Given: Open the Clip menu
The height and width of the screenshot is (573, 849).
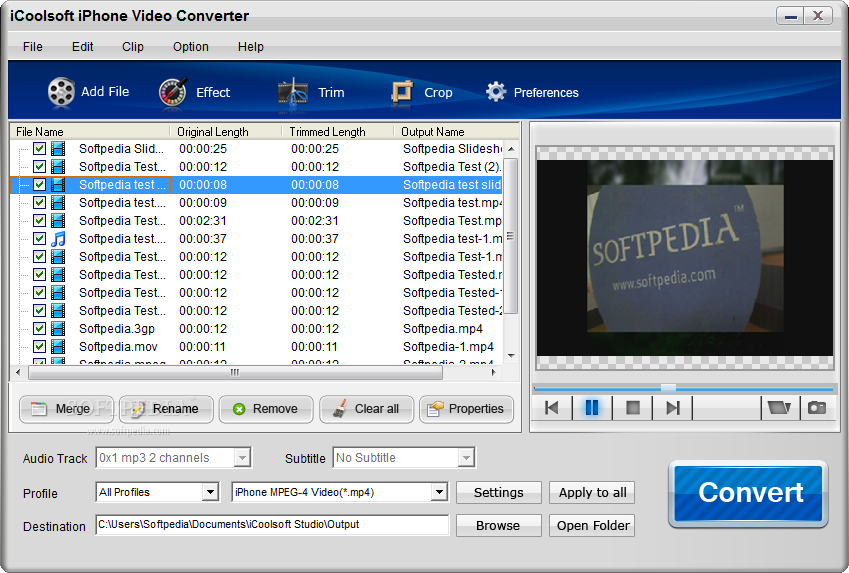Looking at the screenshot, I should click(133, 47).
